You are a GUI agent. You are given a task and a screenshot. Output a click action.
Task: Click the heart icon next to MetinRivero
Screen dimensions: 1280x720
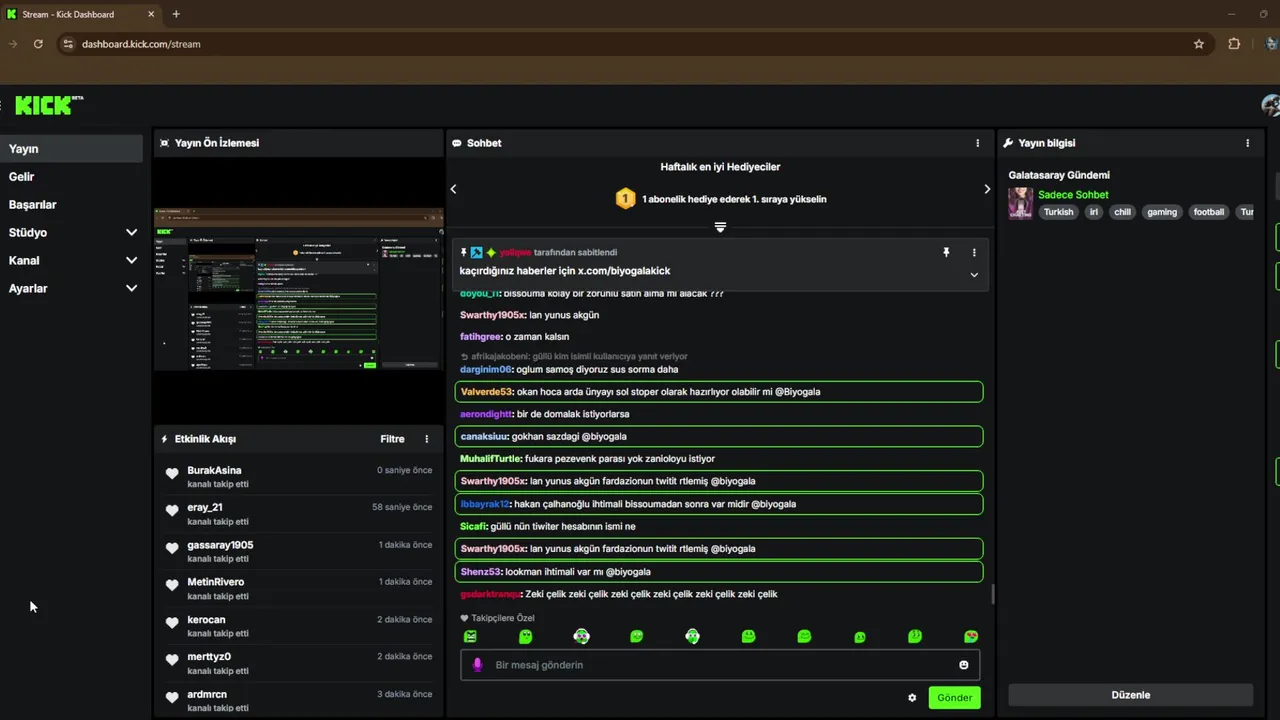point(172,586)
